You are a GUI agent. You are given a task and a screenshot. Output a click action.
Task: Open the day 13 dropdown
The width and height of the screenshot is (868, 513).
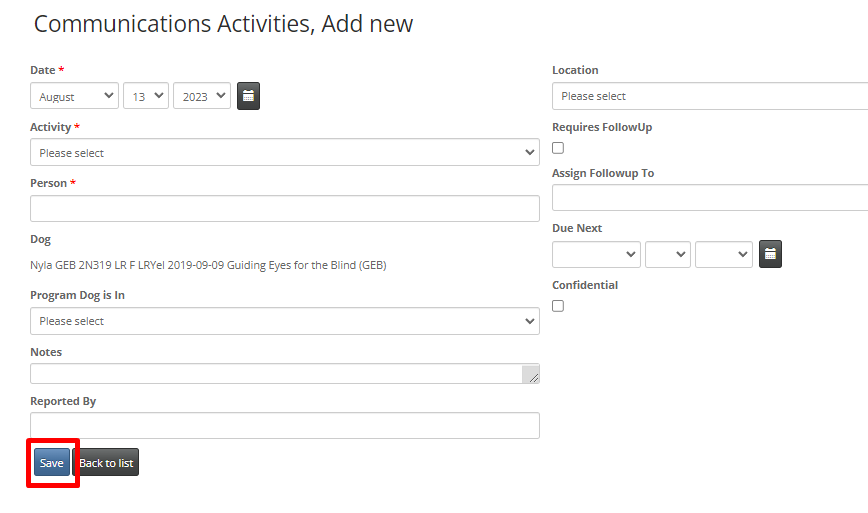click(146, 96)
